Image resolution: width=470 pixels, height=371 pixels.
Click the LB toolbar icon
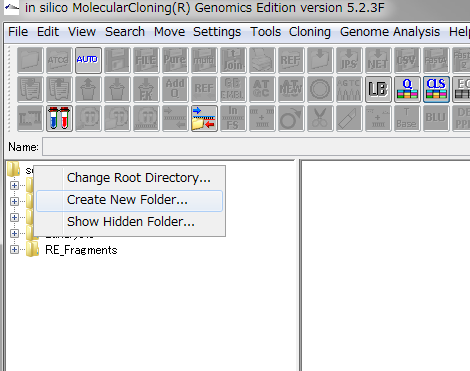(378, 89)
